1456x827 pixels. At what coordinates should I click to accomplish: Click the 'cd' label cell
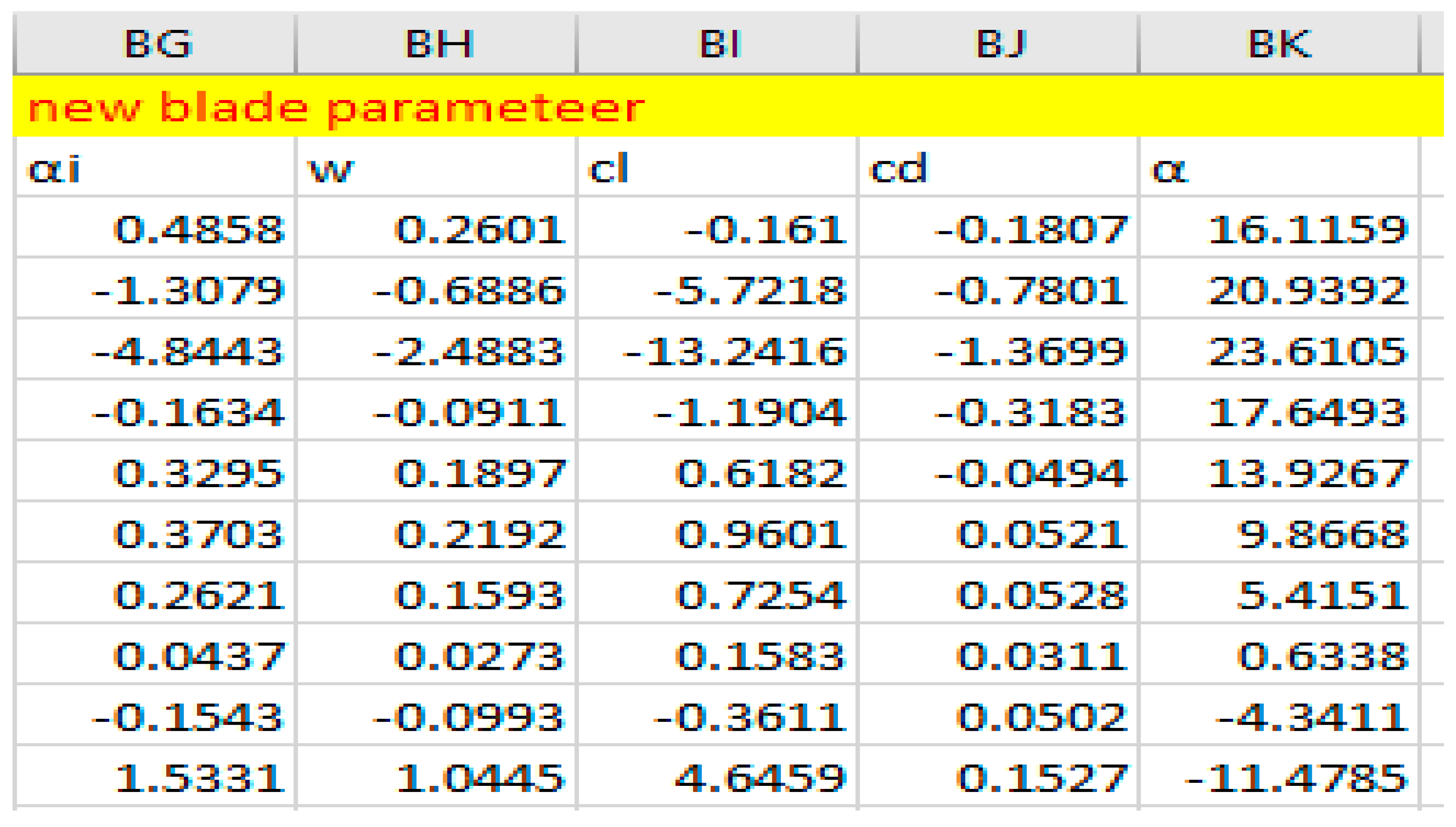click(x=998, y=168)
